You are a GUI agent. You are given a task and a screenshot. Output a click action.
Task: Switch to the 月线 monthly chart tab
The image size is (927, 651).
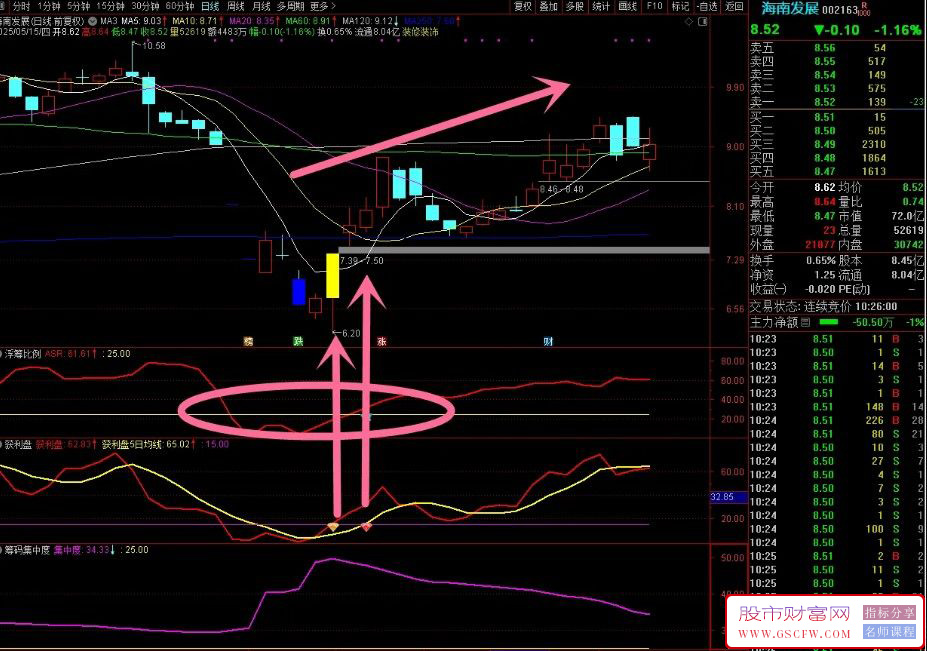[261, 6]
